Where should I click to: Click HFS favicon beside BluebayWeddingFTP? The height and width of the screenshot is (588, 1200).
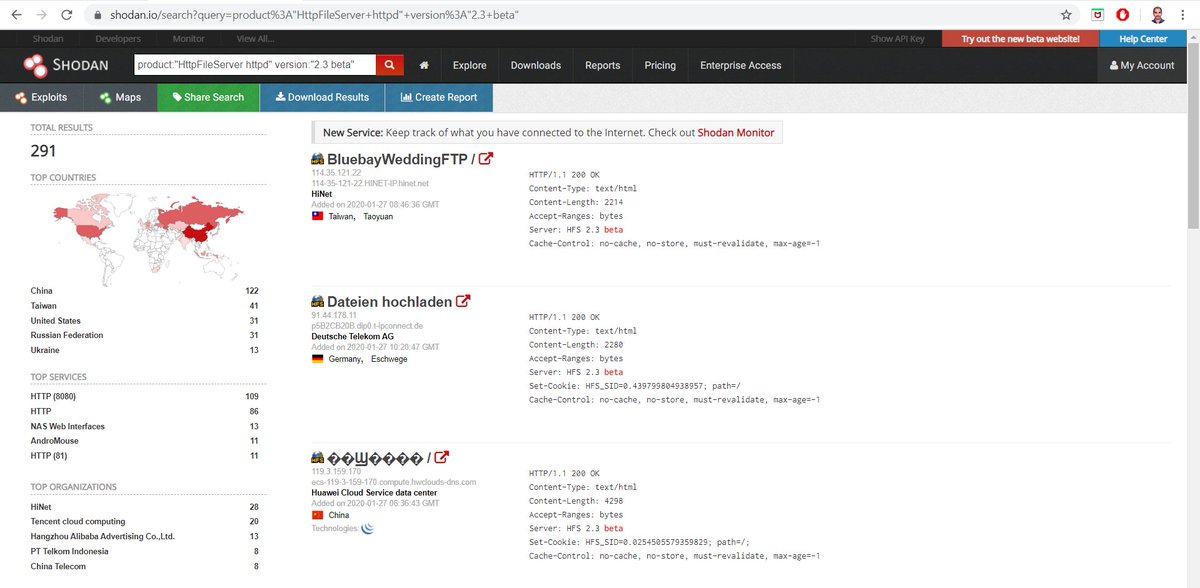(x=318, y=159)
